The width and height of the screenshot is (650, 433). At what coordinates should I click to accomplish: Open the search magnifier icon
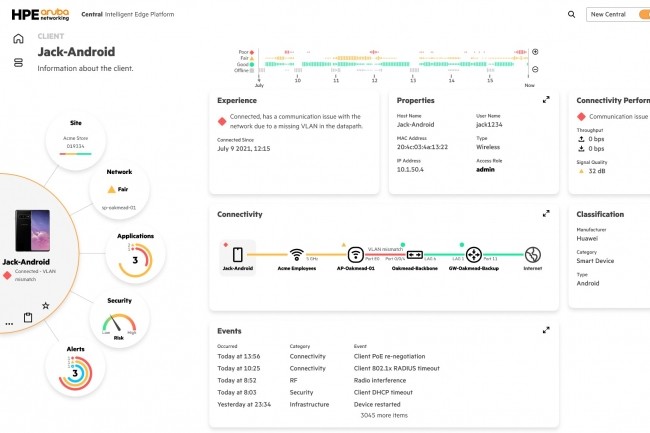click(571, 14)
